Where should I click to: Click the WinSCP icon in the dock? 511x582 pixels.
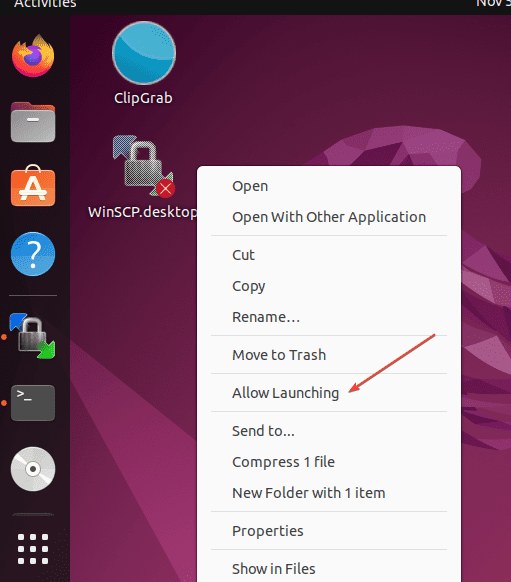(x=32, y=336)
